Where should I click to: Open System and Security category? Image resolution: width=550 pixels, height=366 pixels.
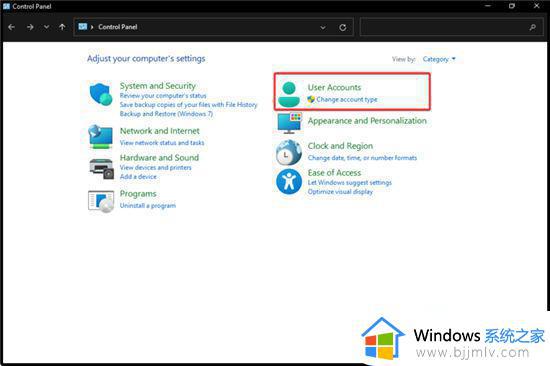point(157,86)
